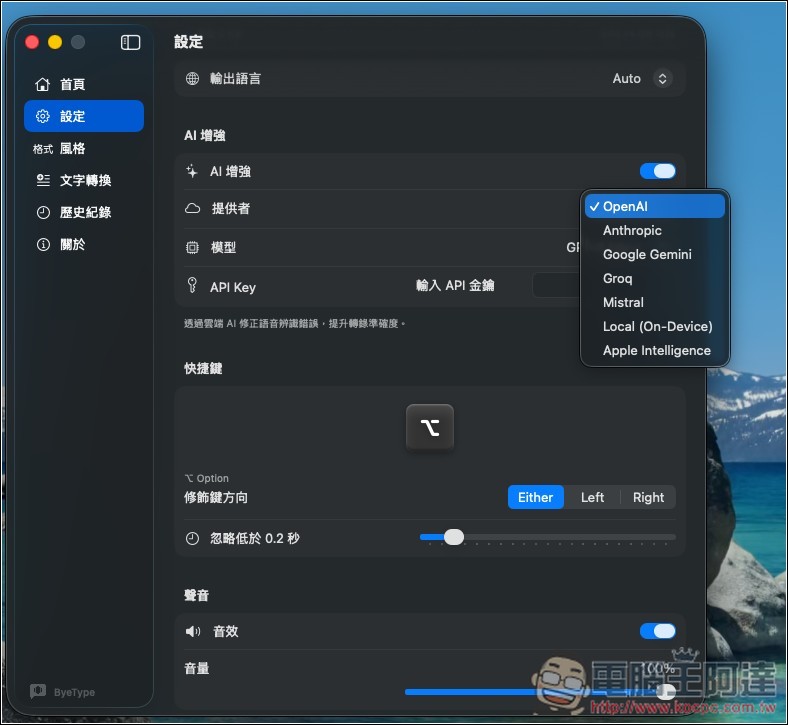Click the ByeType logo icon
788x725 pixels.
coord(38,691)
